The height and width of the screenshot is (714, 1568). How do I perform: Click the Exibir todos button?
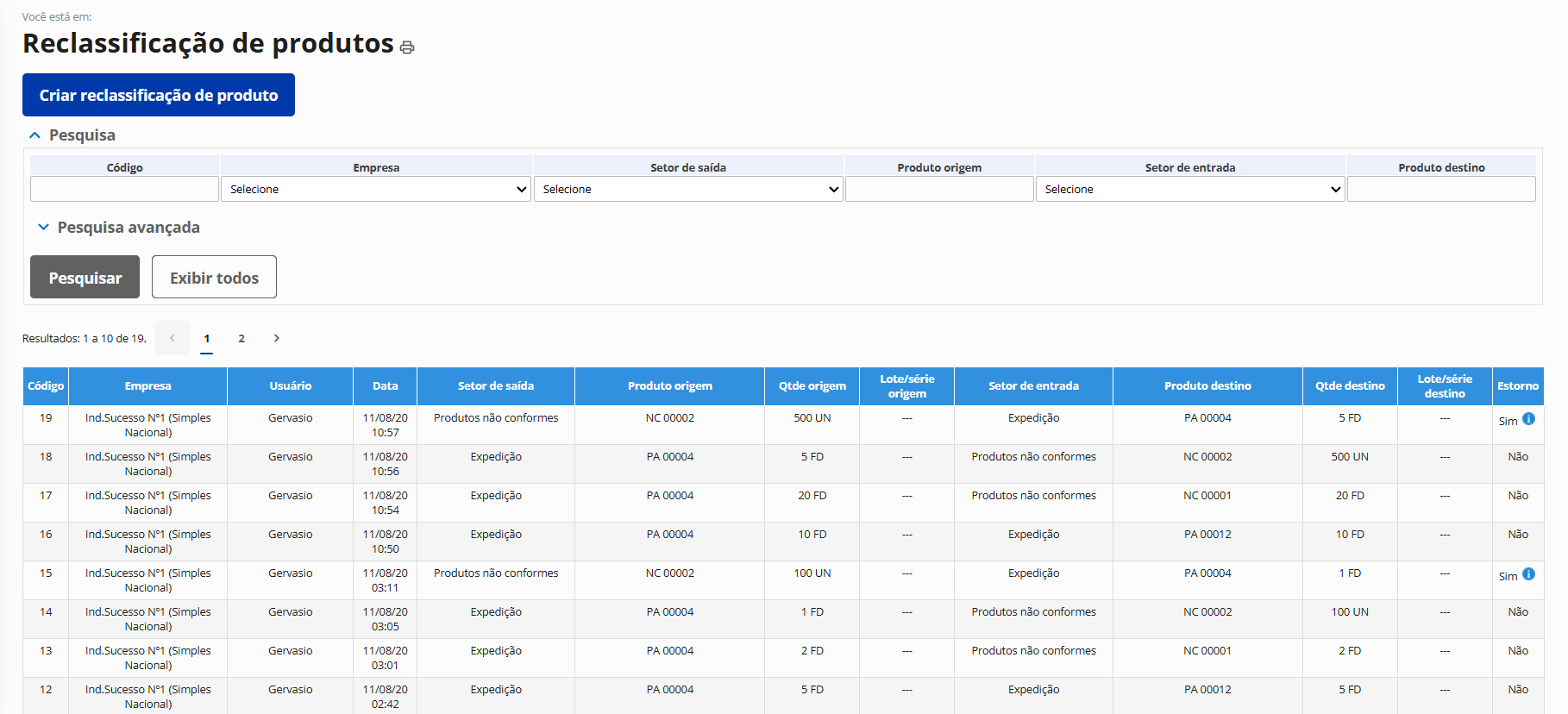pos(214,278)
